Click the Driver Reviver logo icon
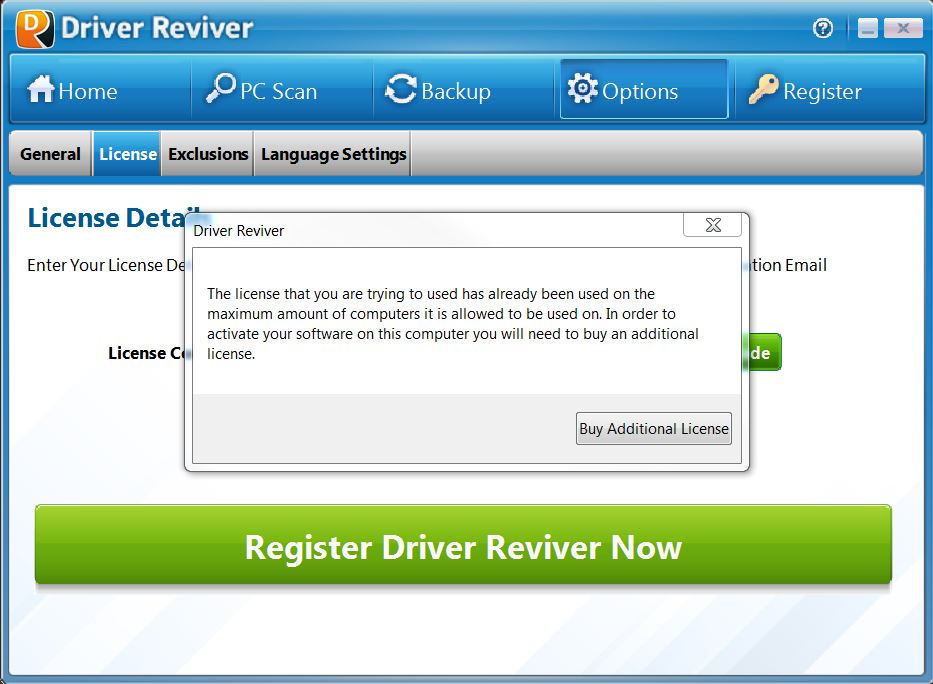 click(35, 28)
